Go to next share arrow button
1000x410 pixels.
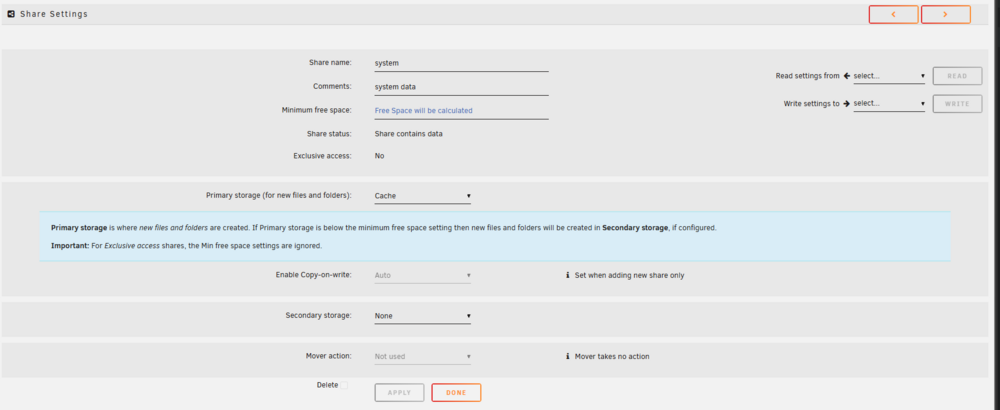(945, 14)
